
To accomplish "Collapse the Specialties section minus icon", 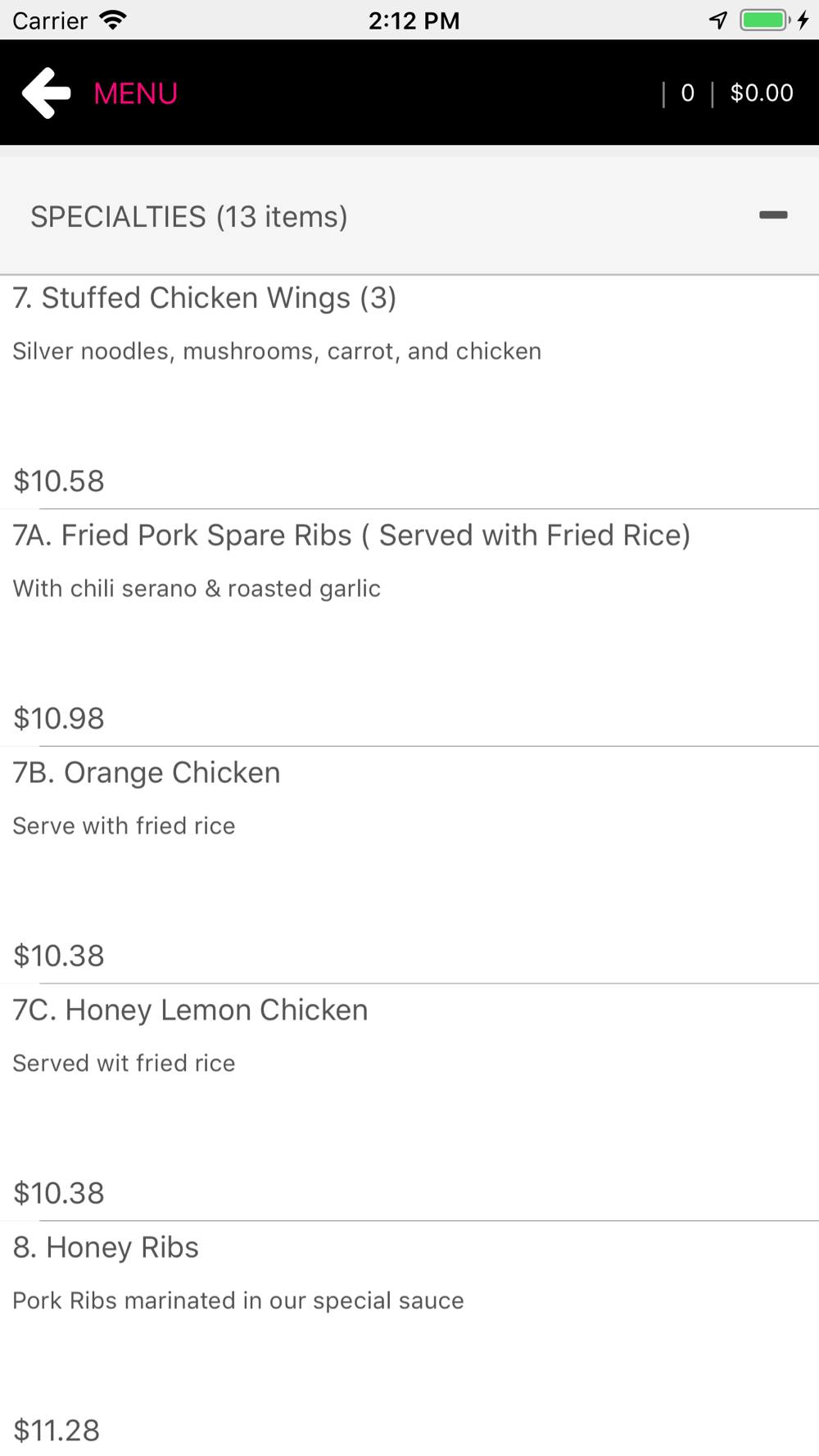I will (772, 215).
